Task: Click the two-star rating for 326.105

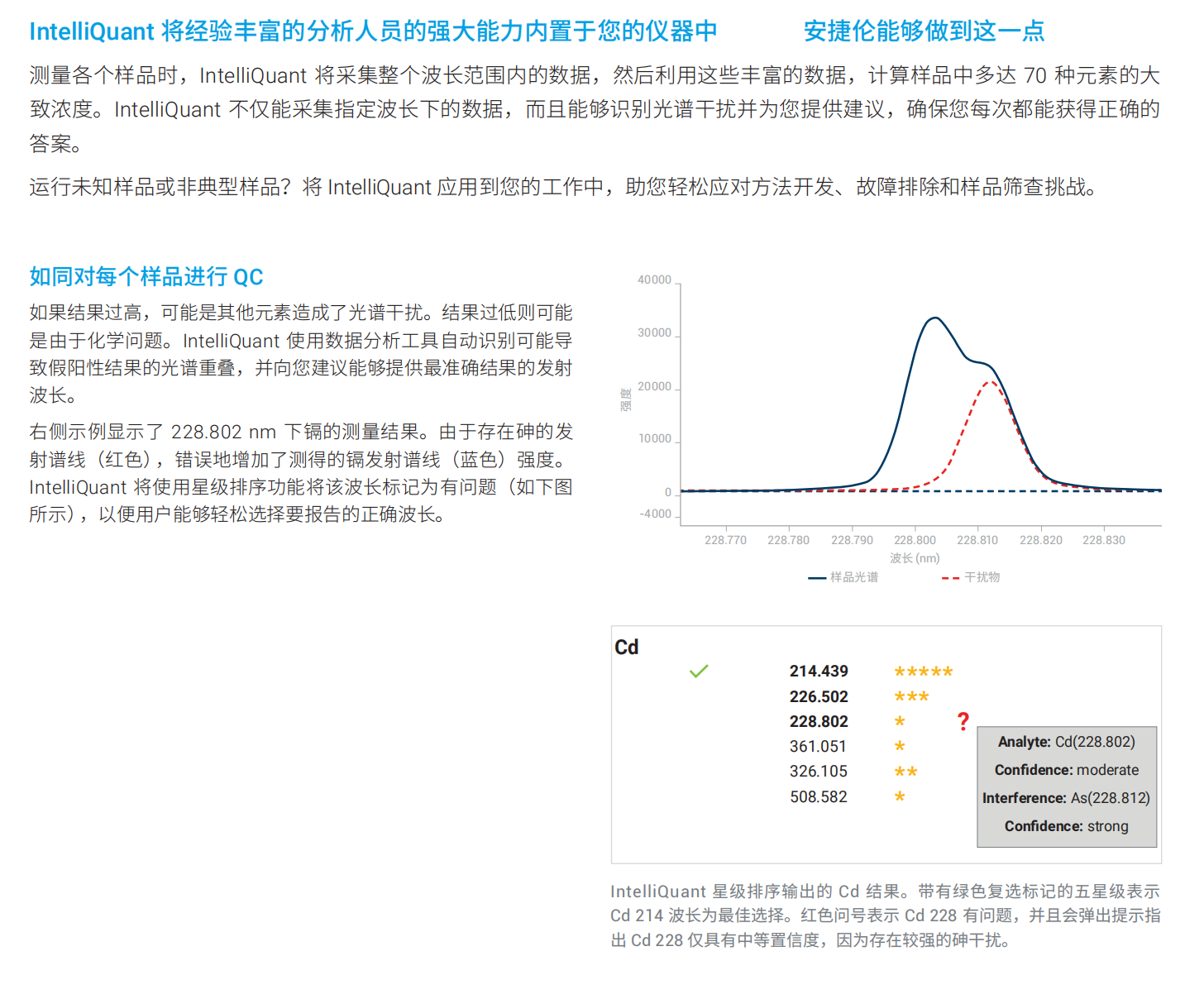Action: 905,772
